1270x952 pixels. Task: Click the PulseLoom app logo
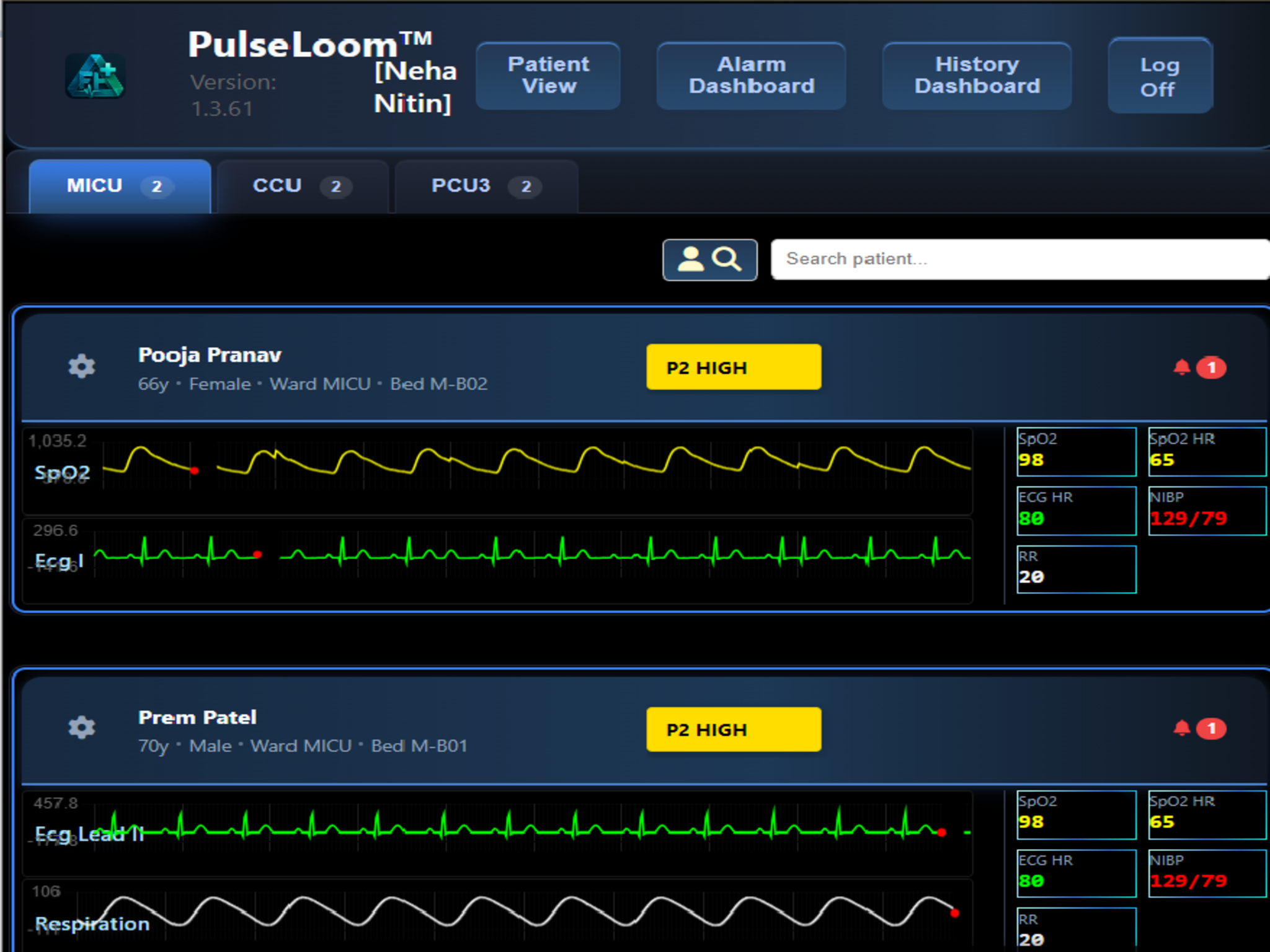click(94, 76)
